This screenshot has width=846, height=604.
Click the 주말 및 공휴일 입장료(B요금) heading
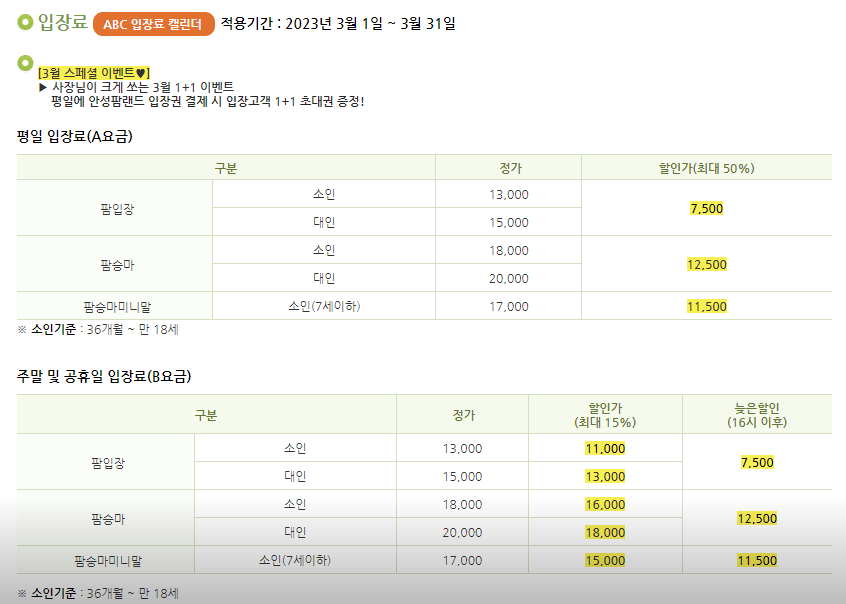pyautogui.click(x=104, y=376)
